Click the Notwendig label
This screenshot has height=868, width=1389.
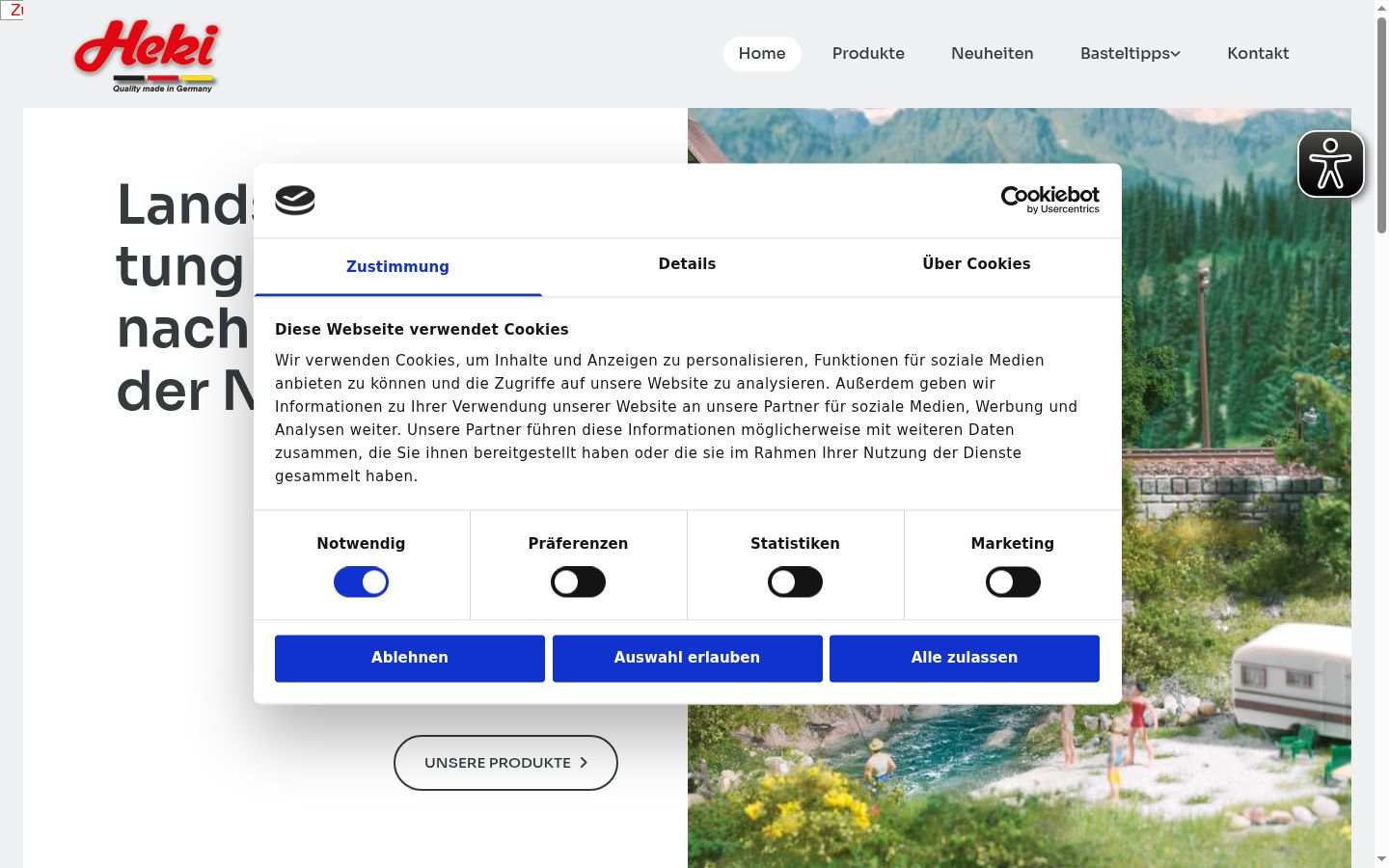click(361, 543)
